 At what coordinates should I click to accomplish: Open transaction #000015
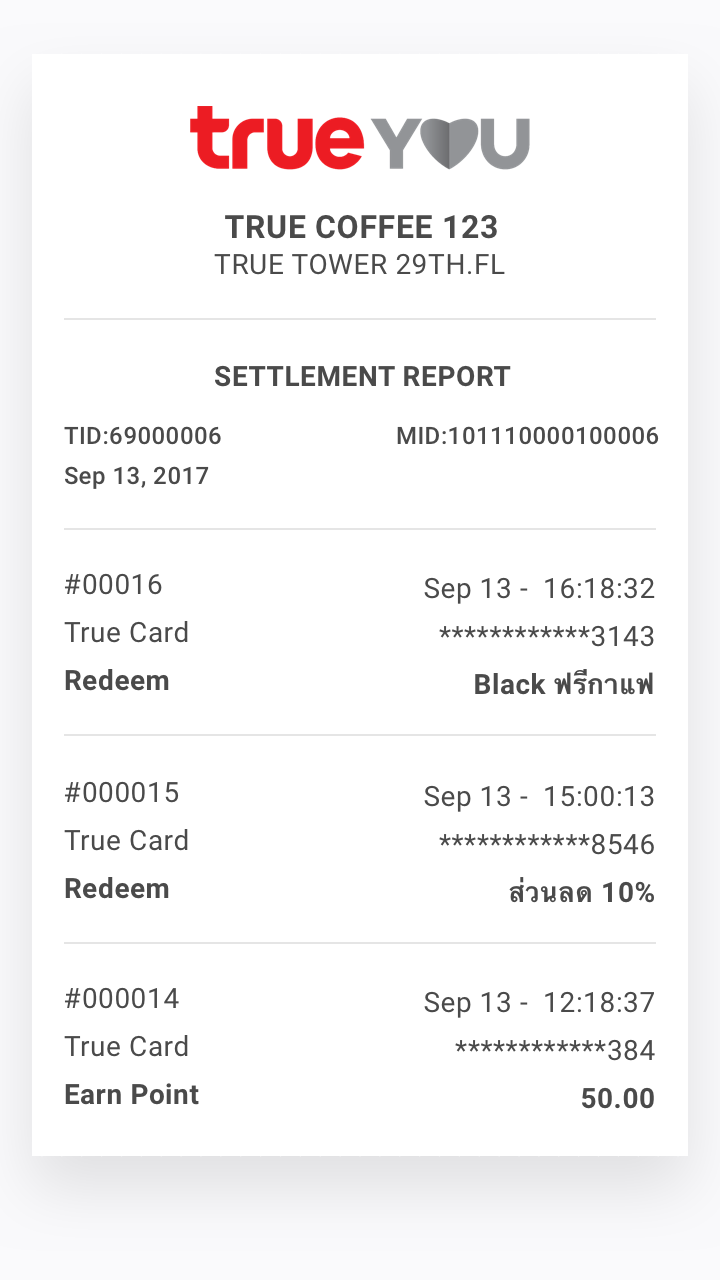360,840
